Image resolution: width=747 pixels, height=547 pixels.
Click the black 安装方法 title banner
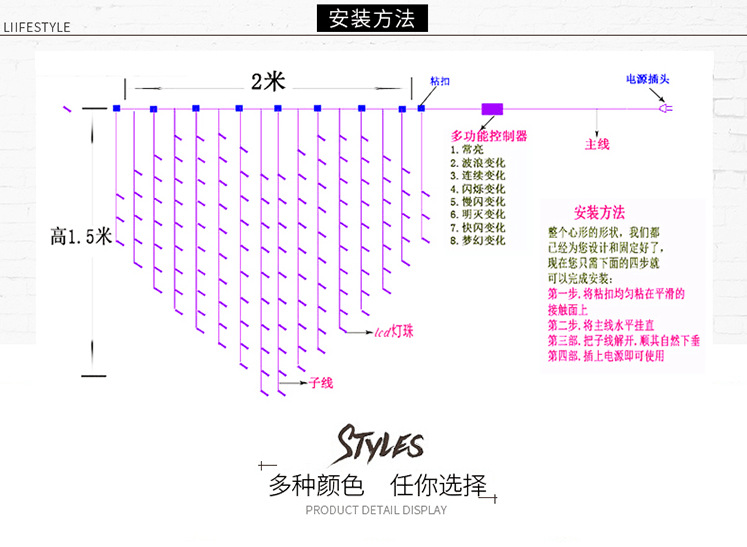point(372,19)
